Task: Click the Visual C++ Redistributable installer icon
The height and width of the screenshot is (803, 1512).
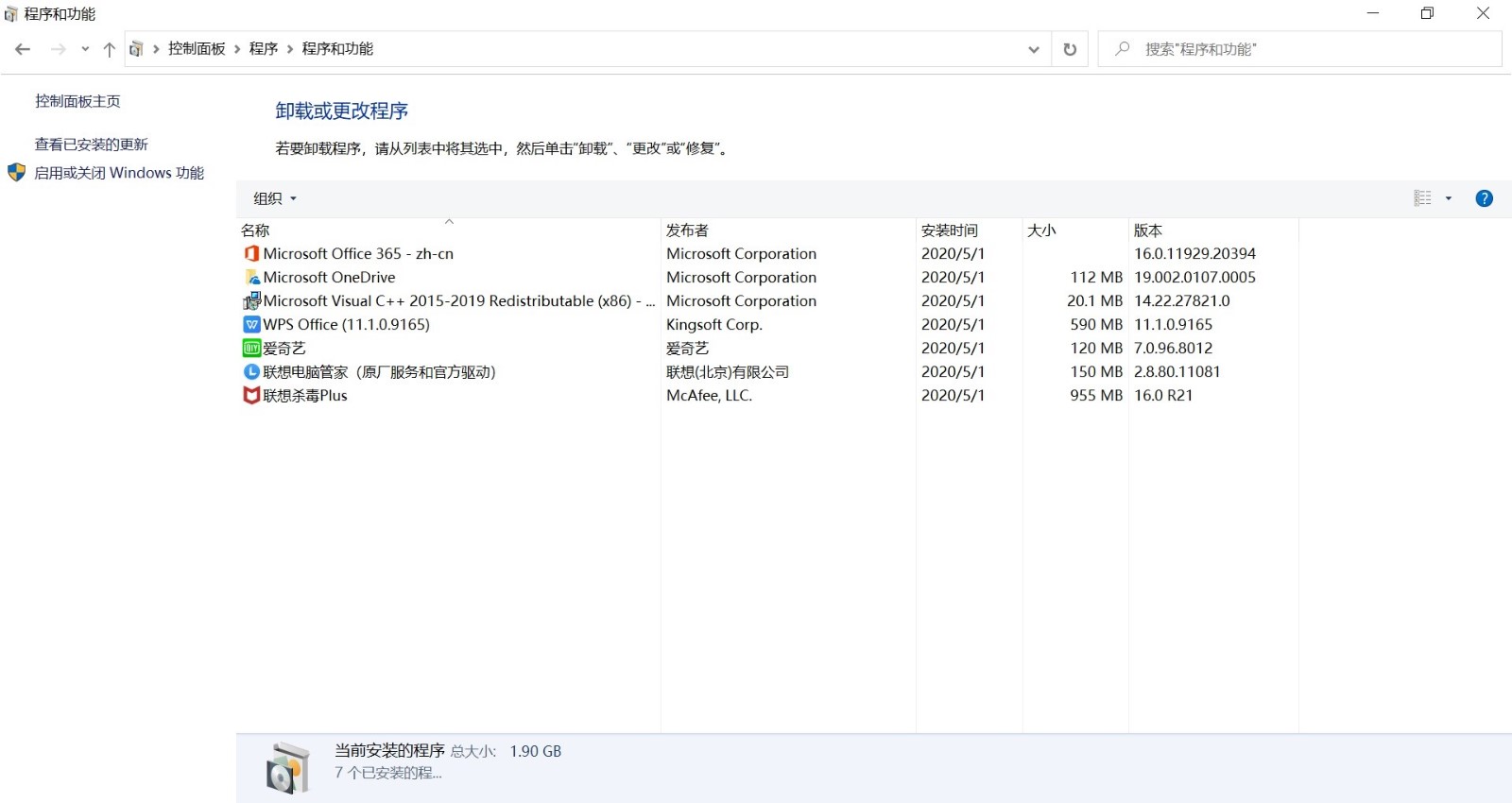Action: [x=251, y=300]
